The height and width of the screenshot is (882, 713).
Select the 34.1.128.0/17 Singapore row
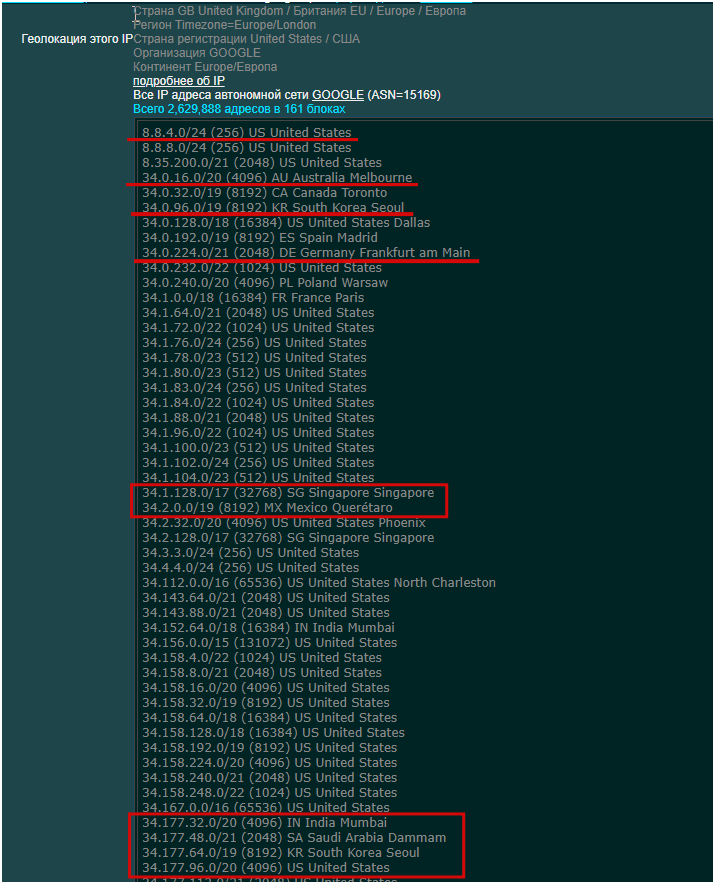(x=288, y=493)
